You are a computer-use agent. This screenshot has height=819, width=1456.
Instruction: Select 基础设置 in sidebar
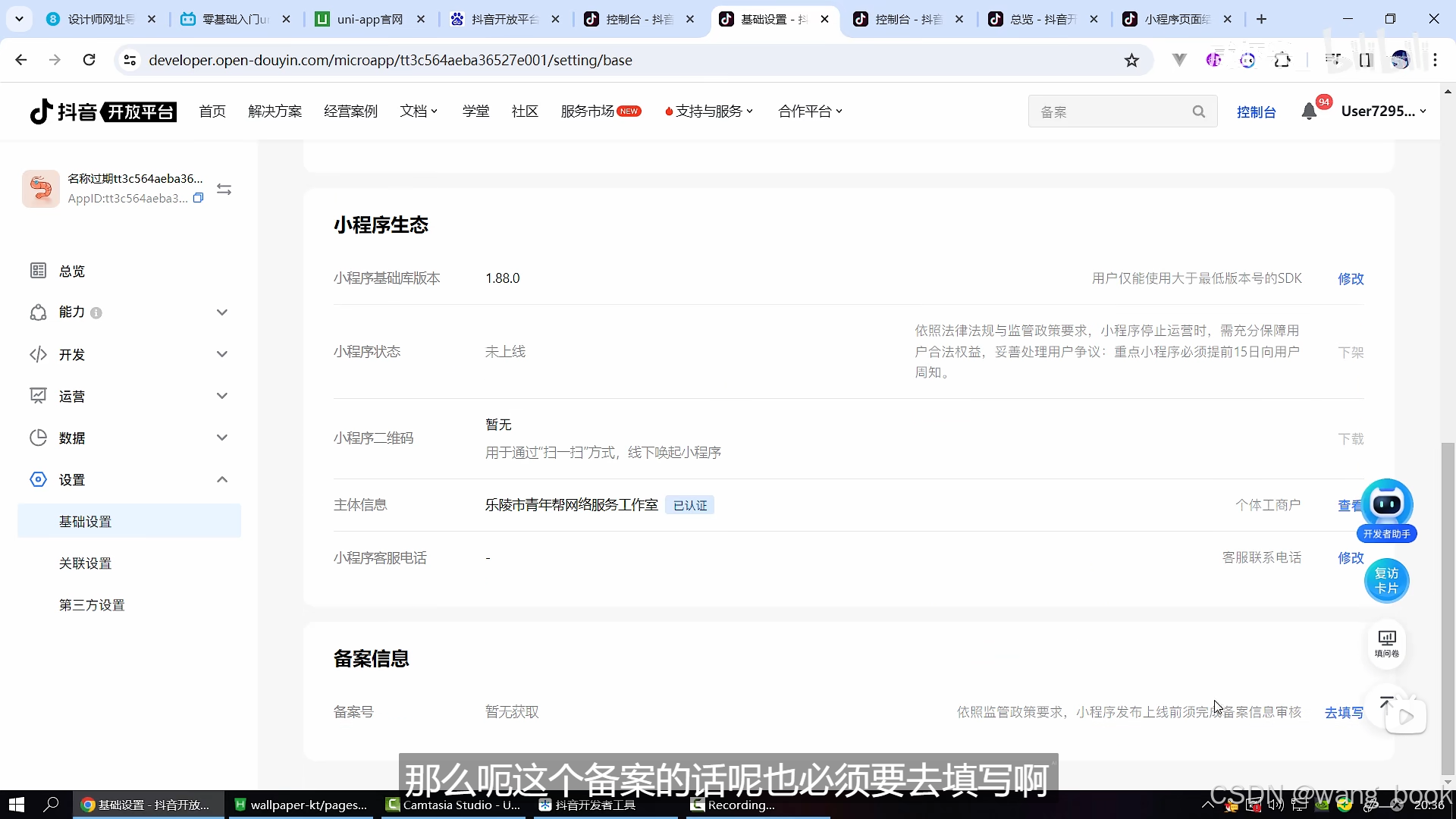click(x=129, y=521)
